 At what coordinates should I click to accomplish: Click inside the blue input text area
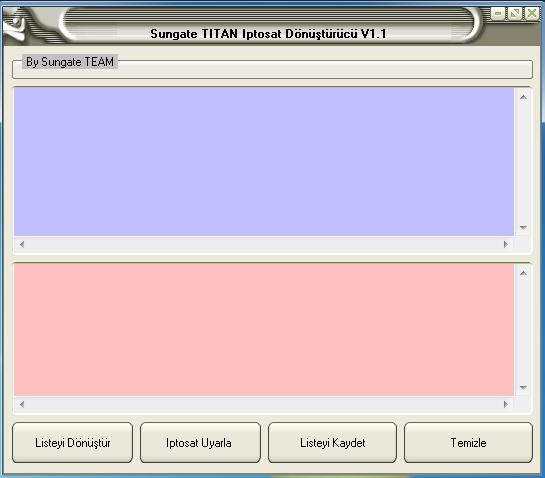tap(264, 162)
